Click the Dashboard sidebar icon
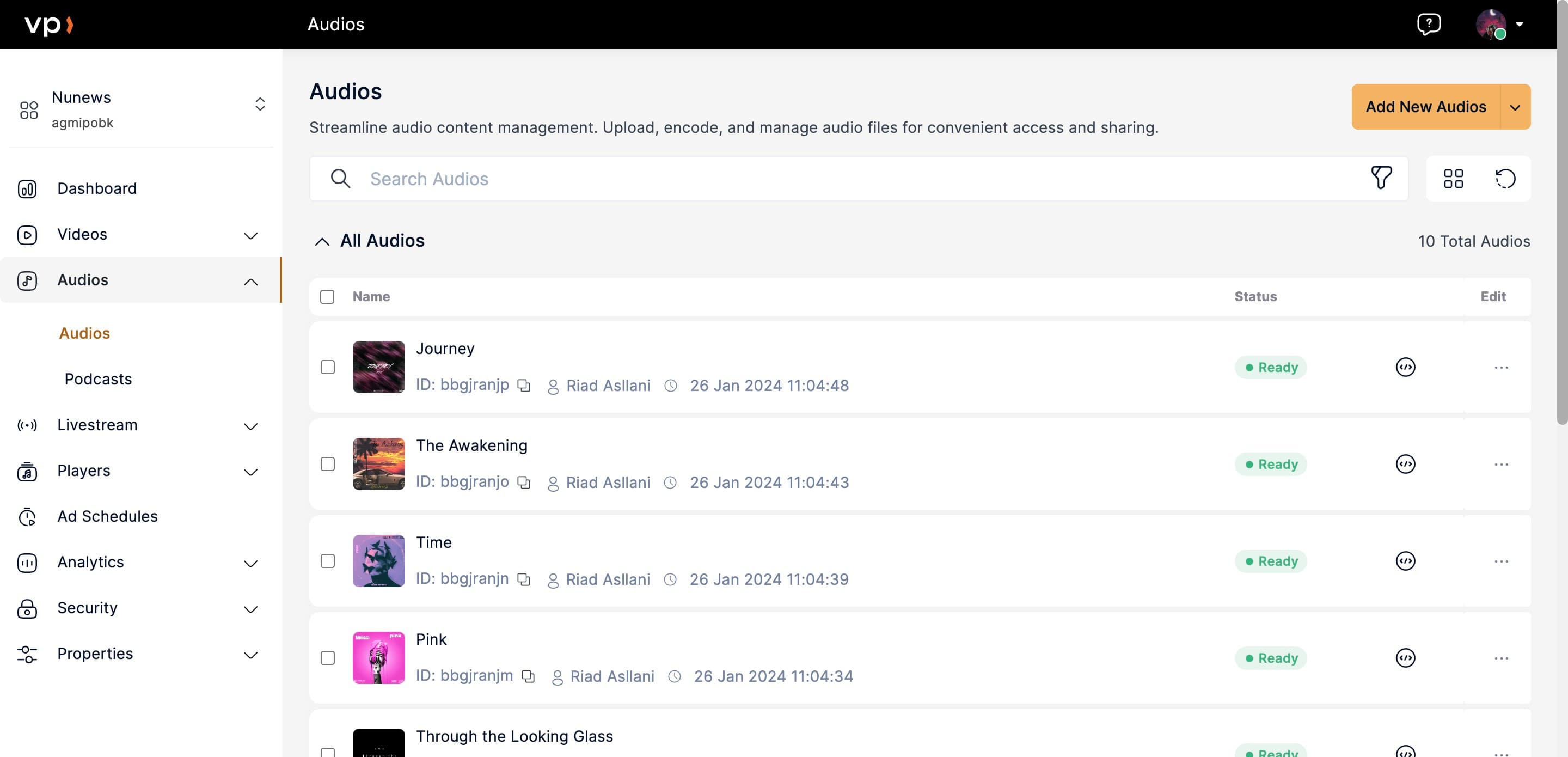 click(x=27, y=189)
